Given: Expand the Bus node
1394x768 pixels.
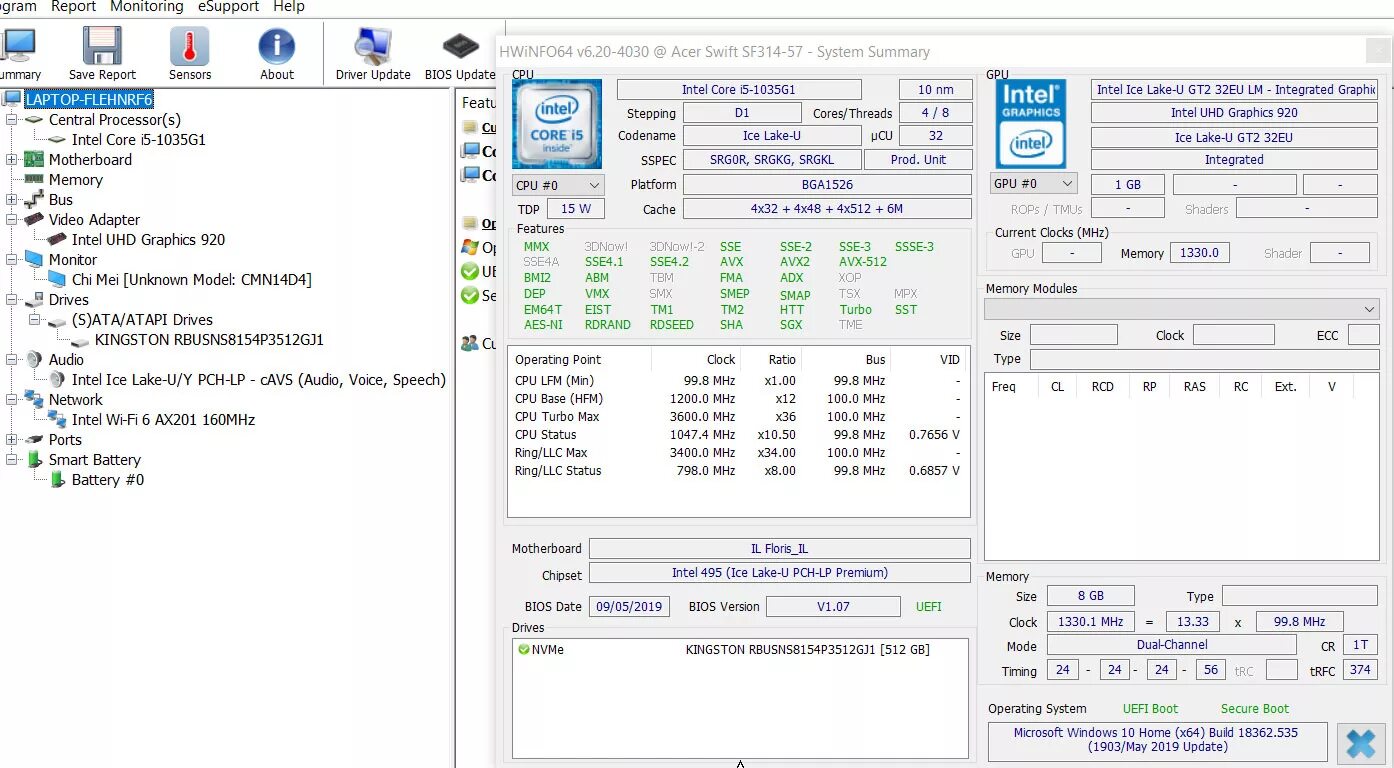Looking at the screenshot, I should pos(11,200).
